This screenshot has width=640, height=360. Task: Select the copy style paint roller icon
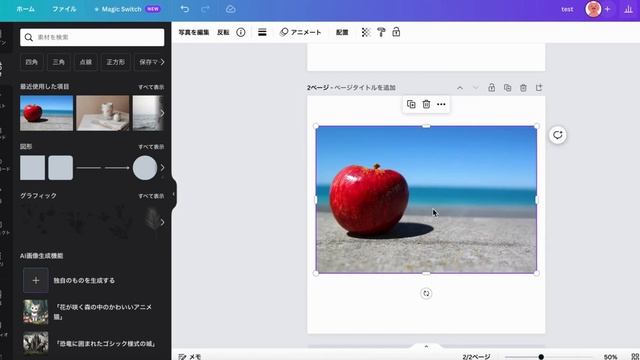[x=381, y=32]
